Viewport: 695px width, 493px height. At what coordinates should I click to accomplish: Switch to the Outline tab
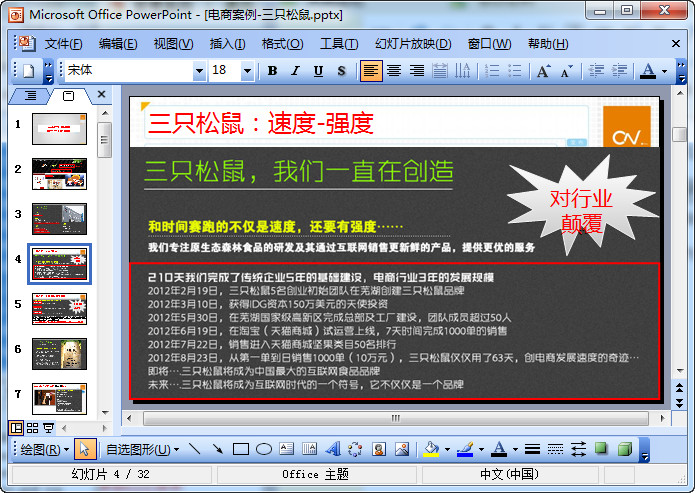point(30,95)
